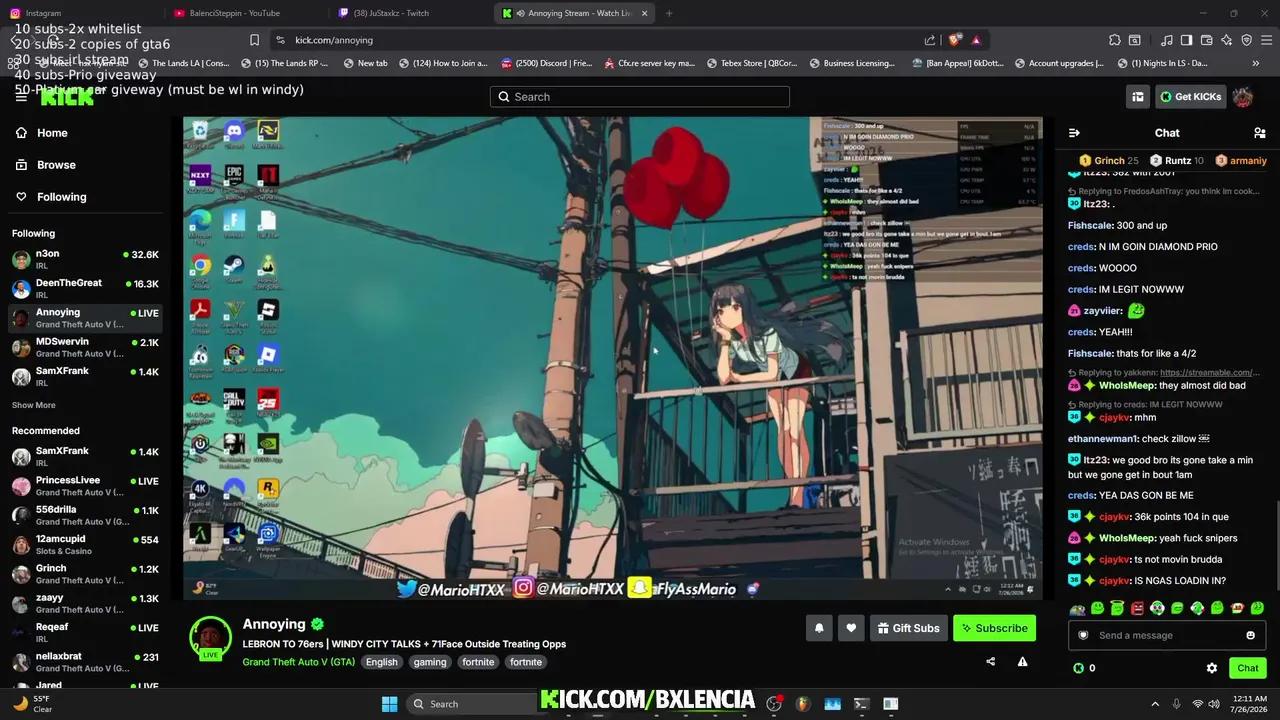Open the chat identity badge icon
The height and width of the screenshot is (720, 1280).
[x=1083, y=635]
